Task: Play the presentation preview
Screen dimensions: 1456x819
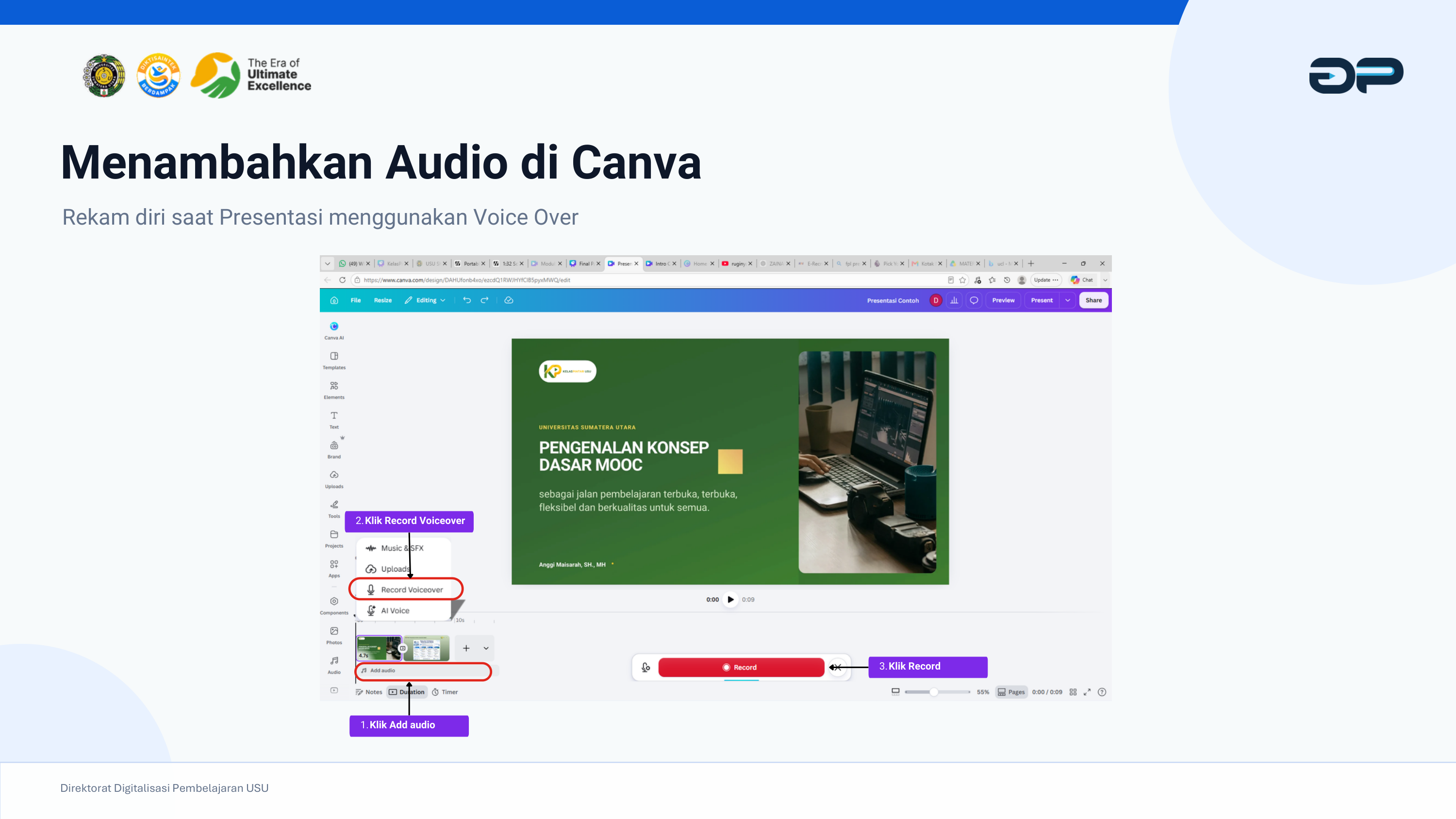Action: point(730,599)
